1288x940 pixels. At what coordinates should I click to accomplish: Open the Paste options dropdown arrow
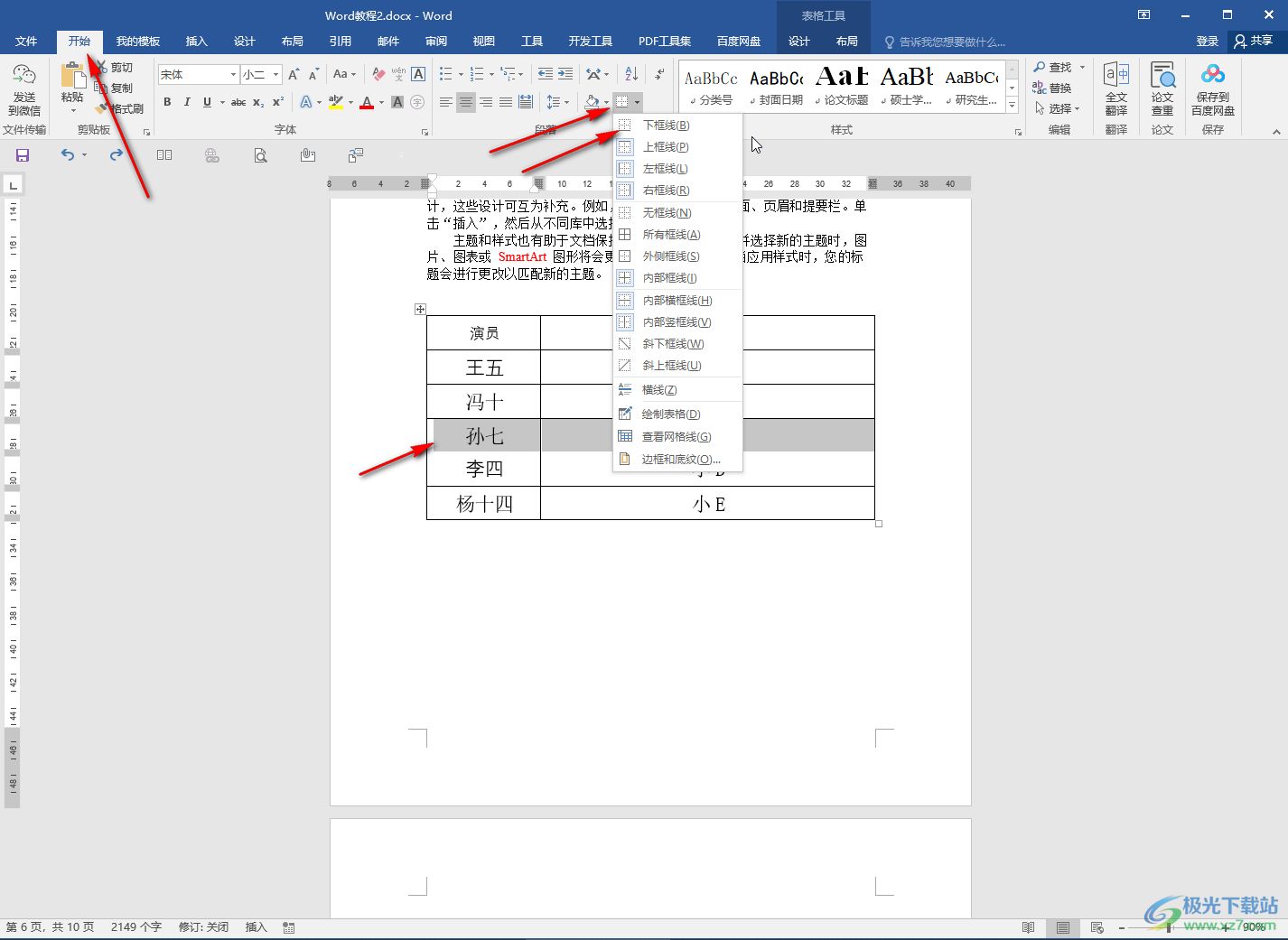72,109
